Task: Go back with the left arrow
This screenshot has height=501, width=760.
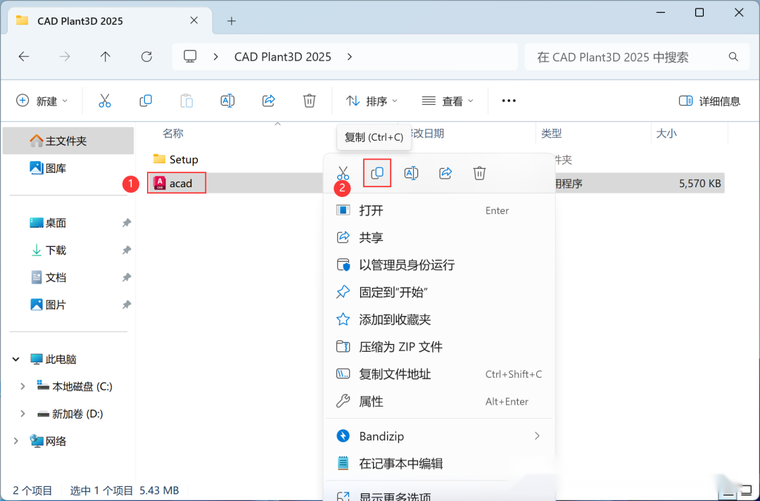Action: (x=24, y=57)
